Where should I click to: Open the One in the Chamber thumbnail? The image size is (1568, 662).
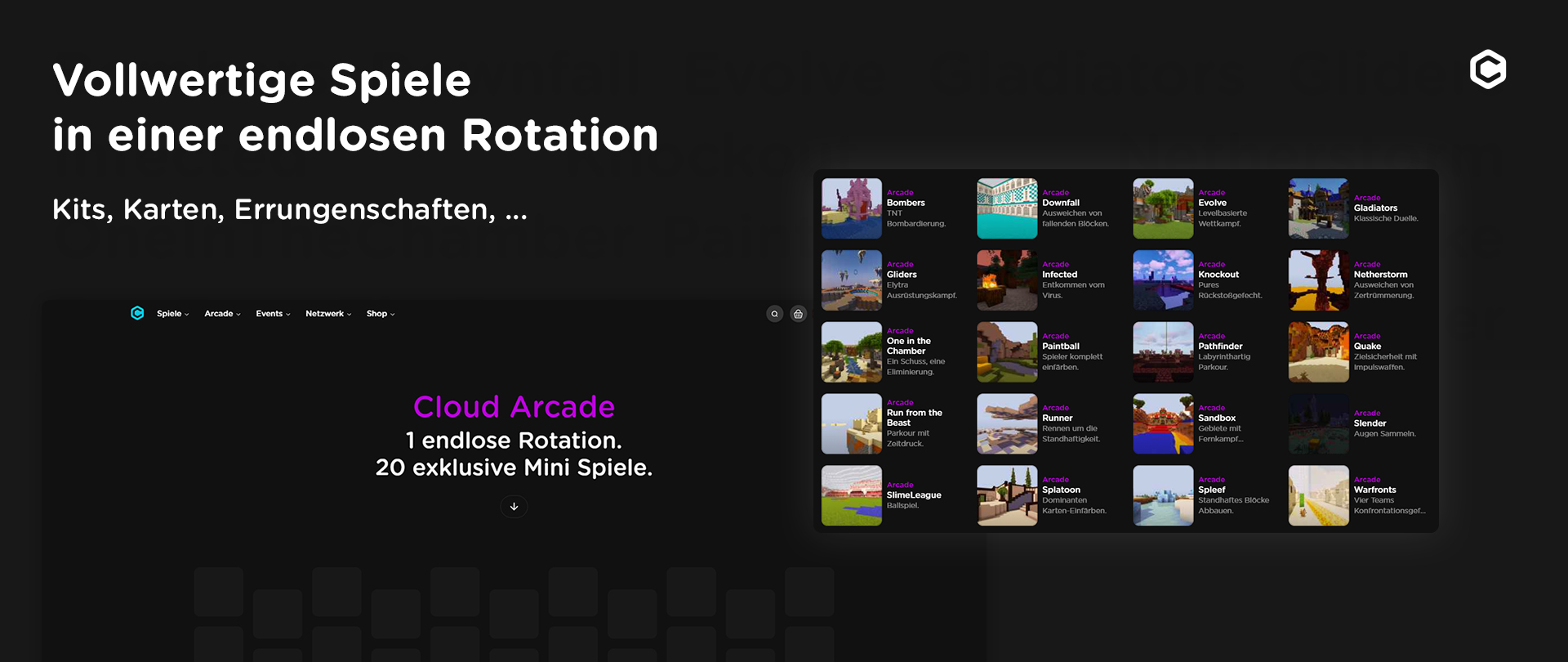click(x=852, y=352)
